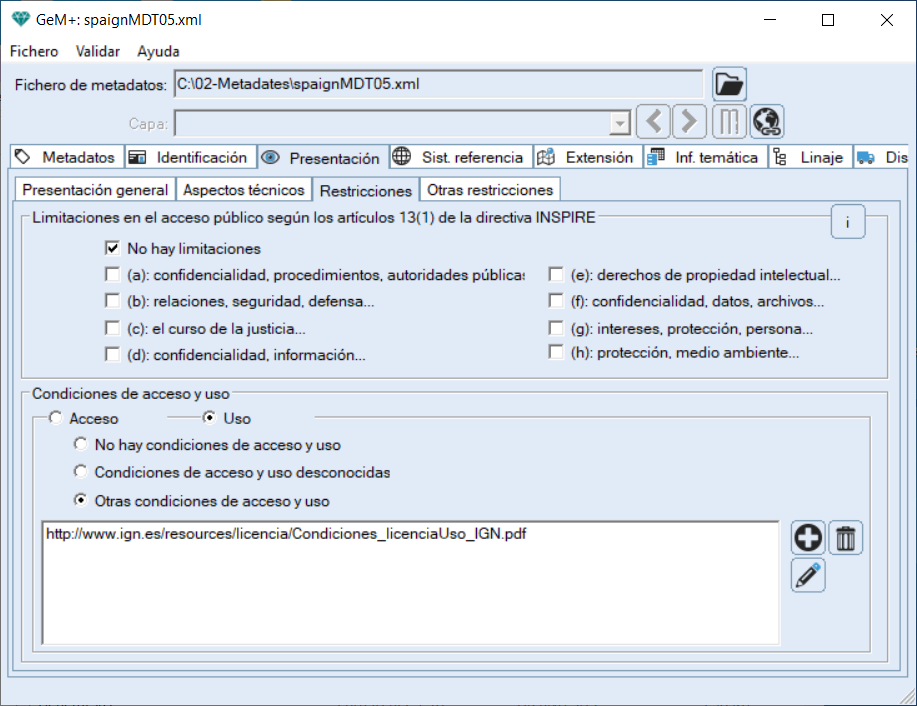Click the Fichero de metadatos path field
The image size is (917, 706).
click(x=438, y=85)
